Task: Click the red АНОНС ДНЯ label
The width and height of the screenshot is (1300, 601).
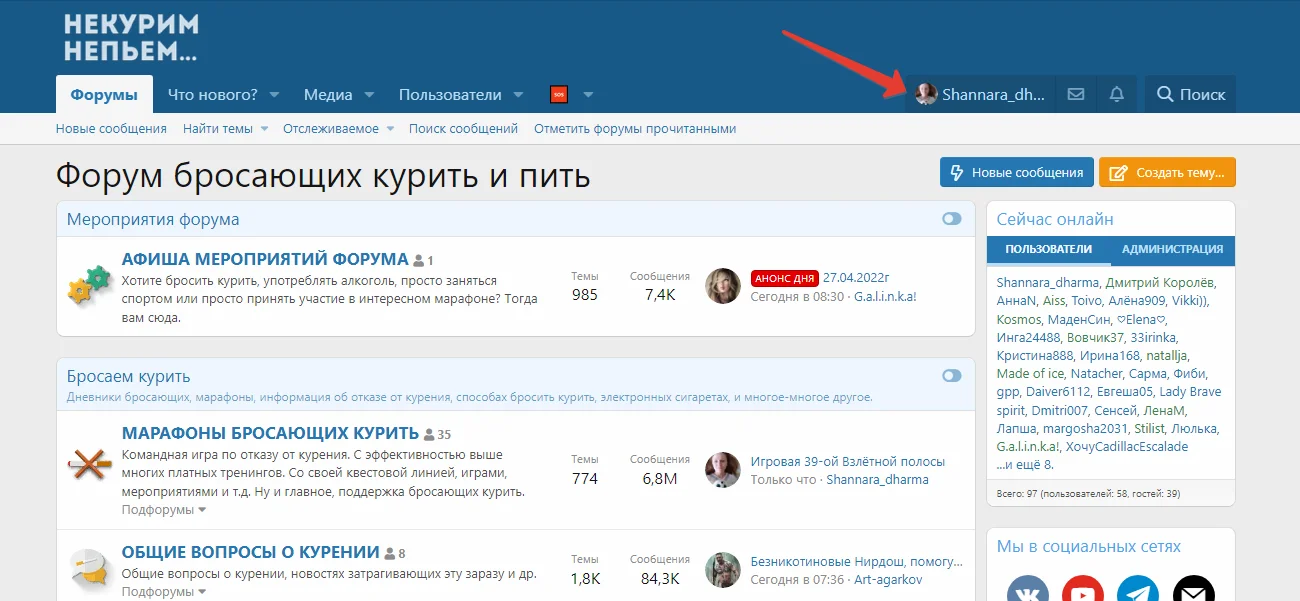Action: pyautogui.click(x=785, y=278)
